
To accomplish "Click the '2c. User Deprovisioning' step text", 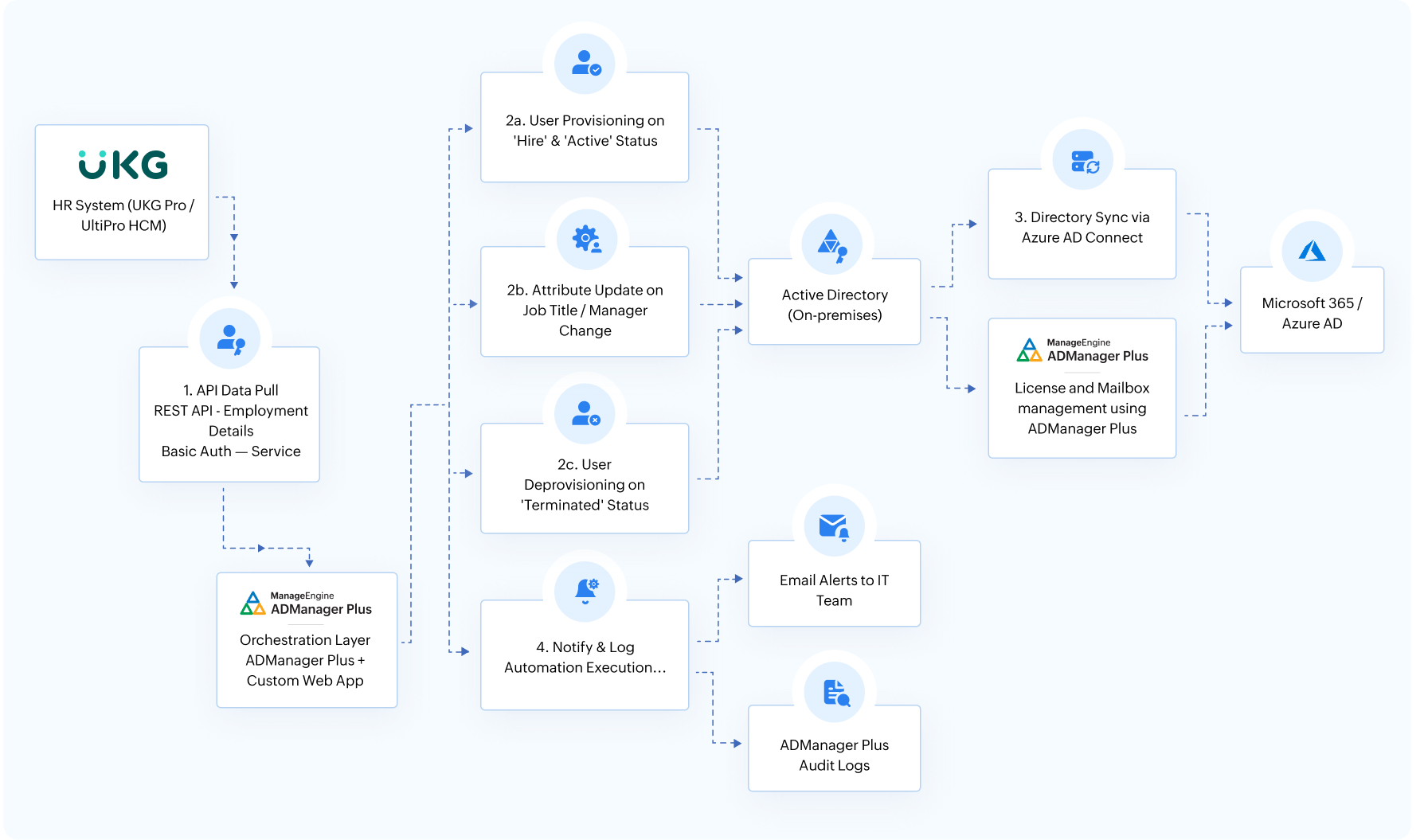I will (x=585, y=485).
